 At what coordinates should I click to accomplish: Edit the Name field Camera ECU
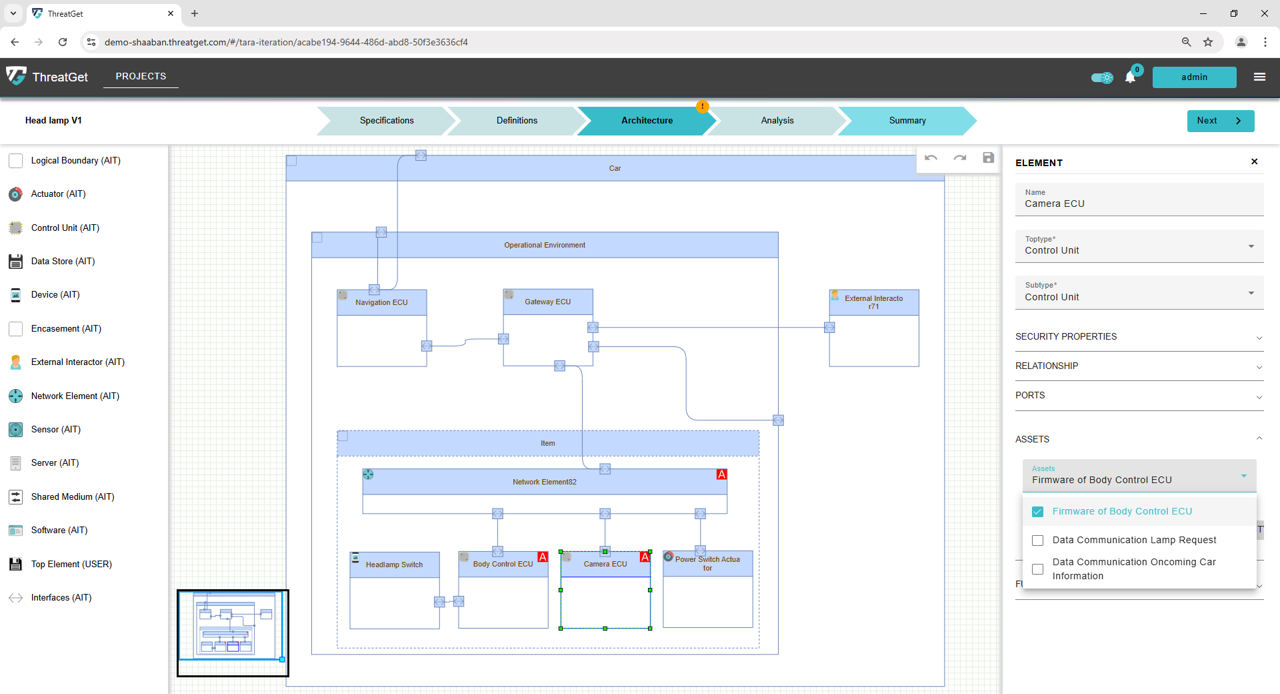pyautogui.click(x=1138, y=204)
